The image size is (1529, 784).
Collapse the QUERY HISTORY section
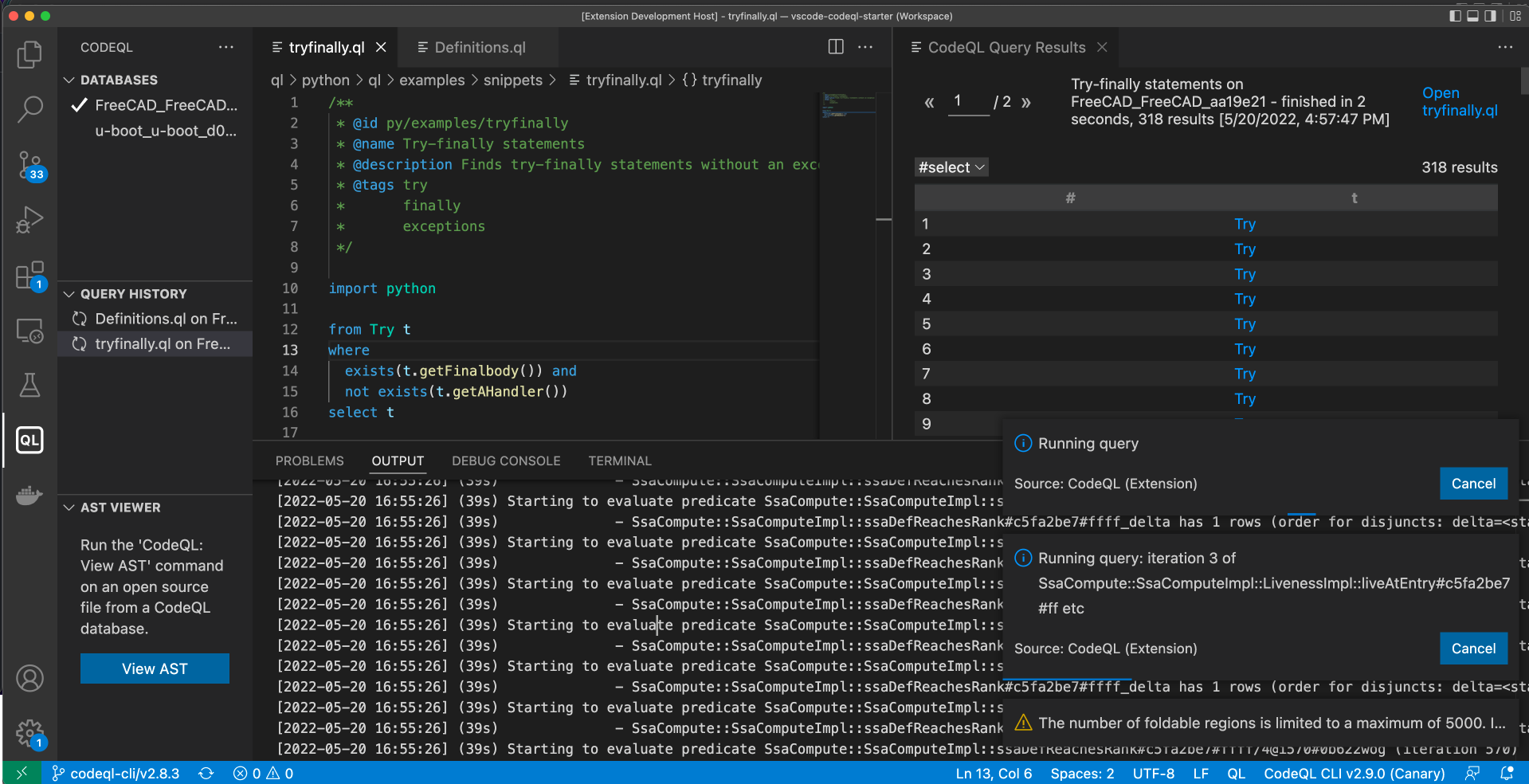tap(69, 294)
